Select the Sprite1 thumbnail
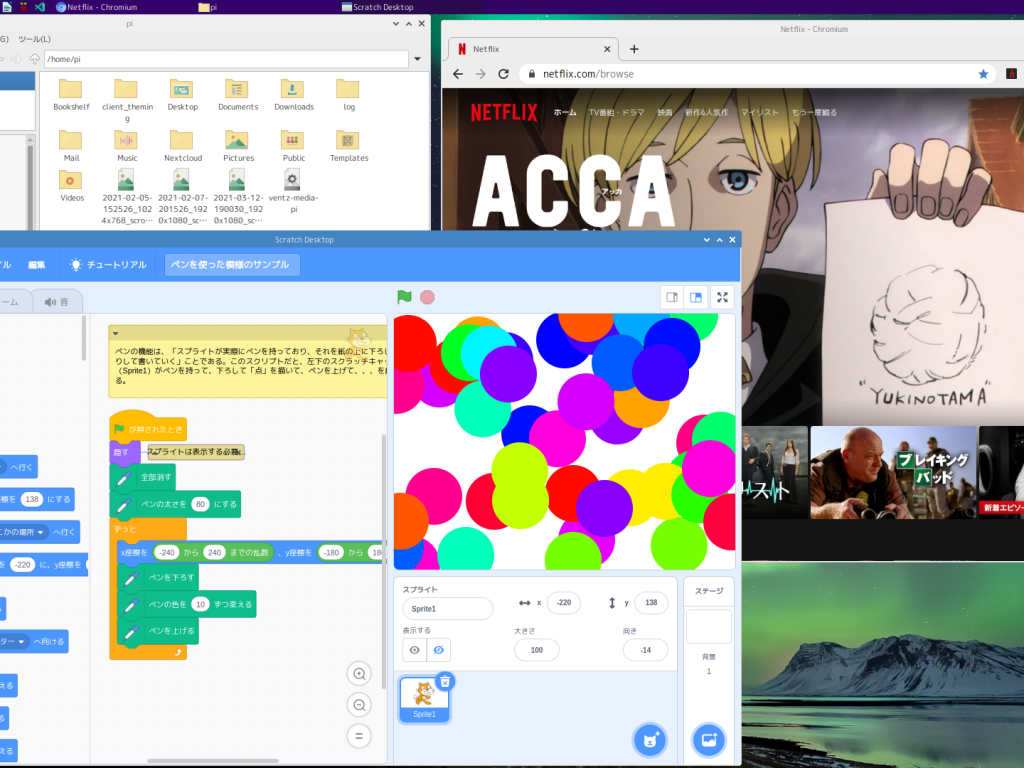This screenshot has height=768, width=1024. 424,699
